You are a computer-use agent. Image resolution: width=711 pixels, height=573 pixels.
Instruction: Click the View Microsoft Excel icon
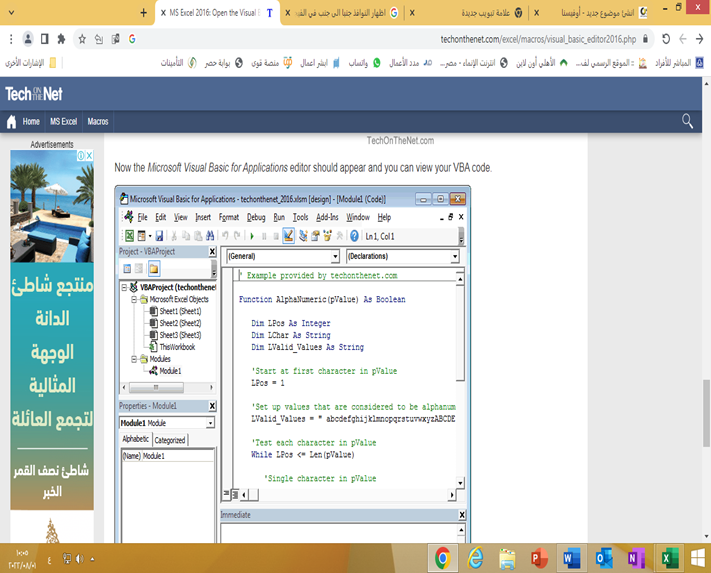(x=129, y=236)
